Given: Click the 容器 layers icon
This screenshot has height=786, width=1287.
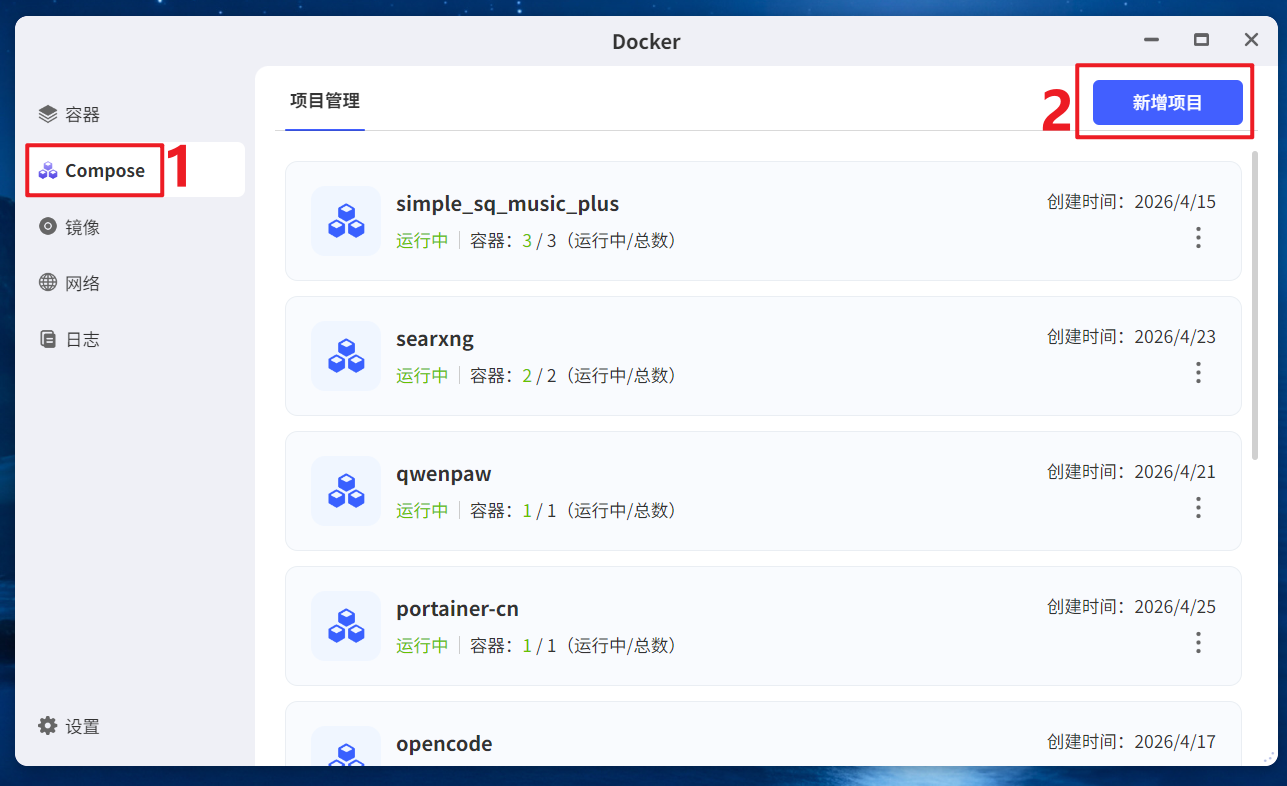Looking at the screenshot, I should [x=48, y=114].
